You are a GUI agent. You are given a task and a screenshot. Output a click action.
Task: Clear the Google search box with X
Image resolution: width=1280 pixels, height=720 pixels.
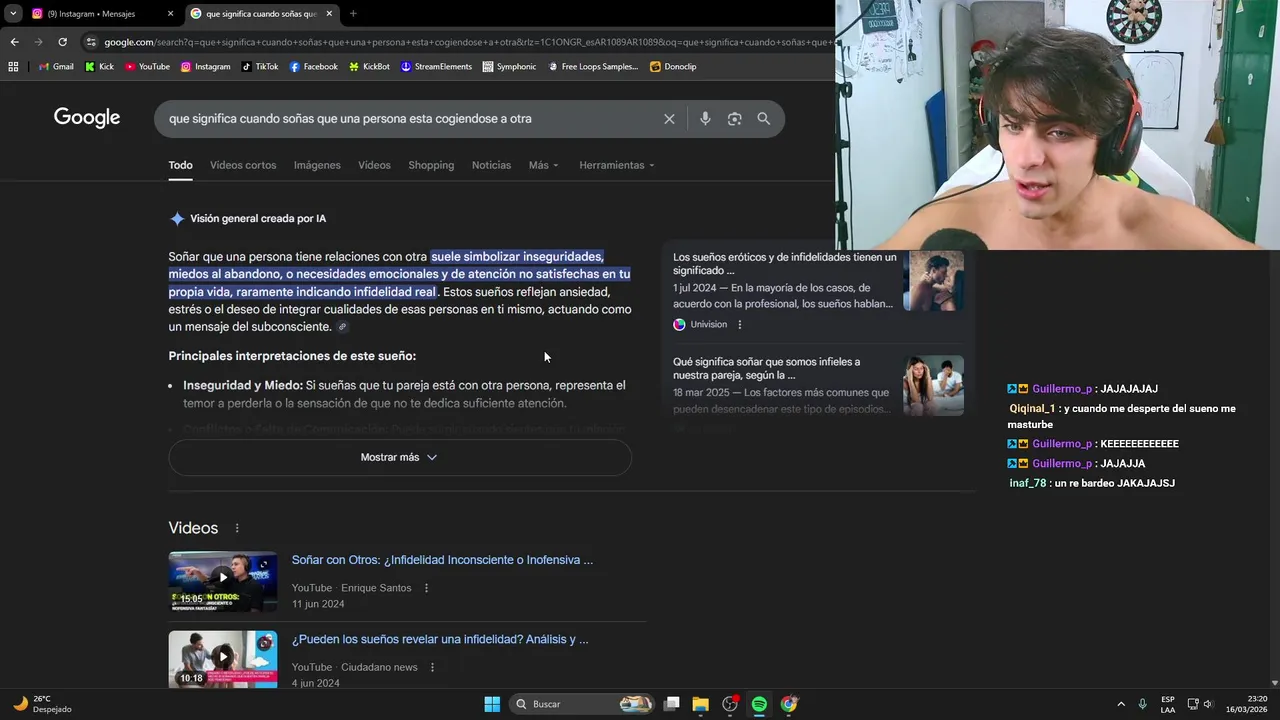point(669,119)
